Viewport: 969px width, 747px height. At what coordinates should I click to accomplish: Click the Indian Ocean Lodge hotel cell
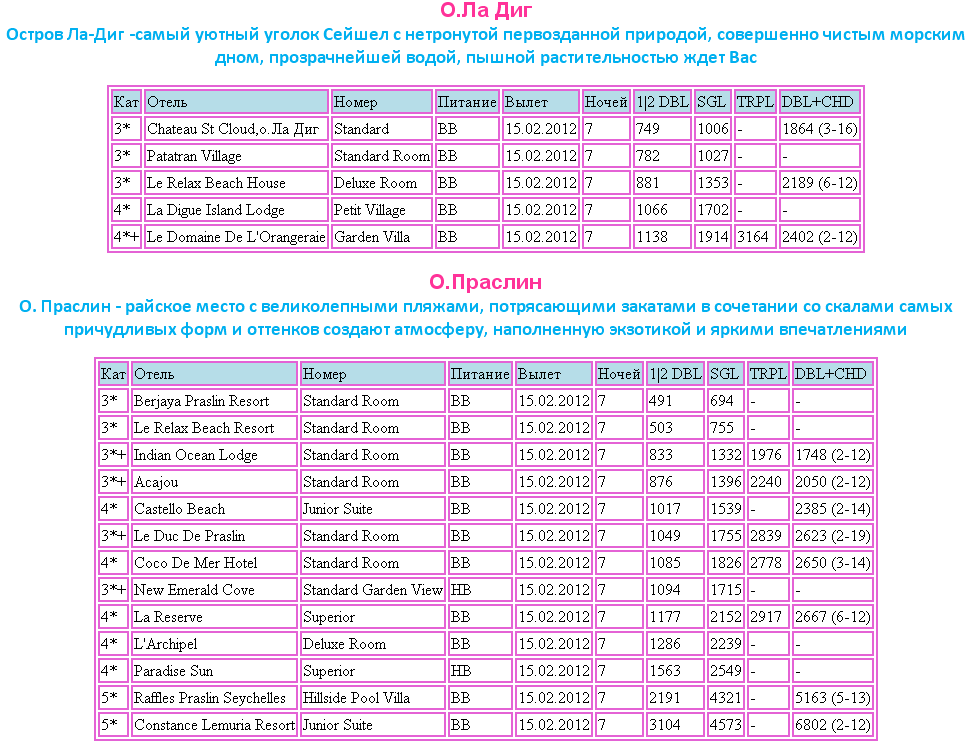(196, 455)
